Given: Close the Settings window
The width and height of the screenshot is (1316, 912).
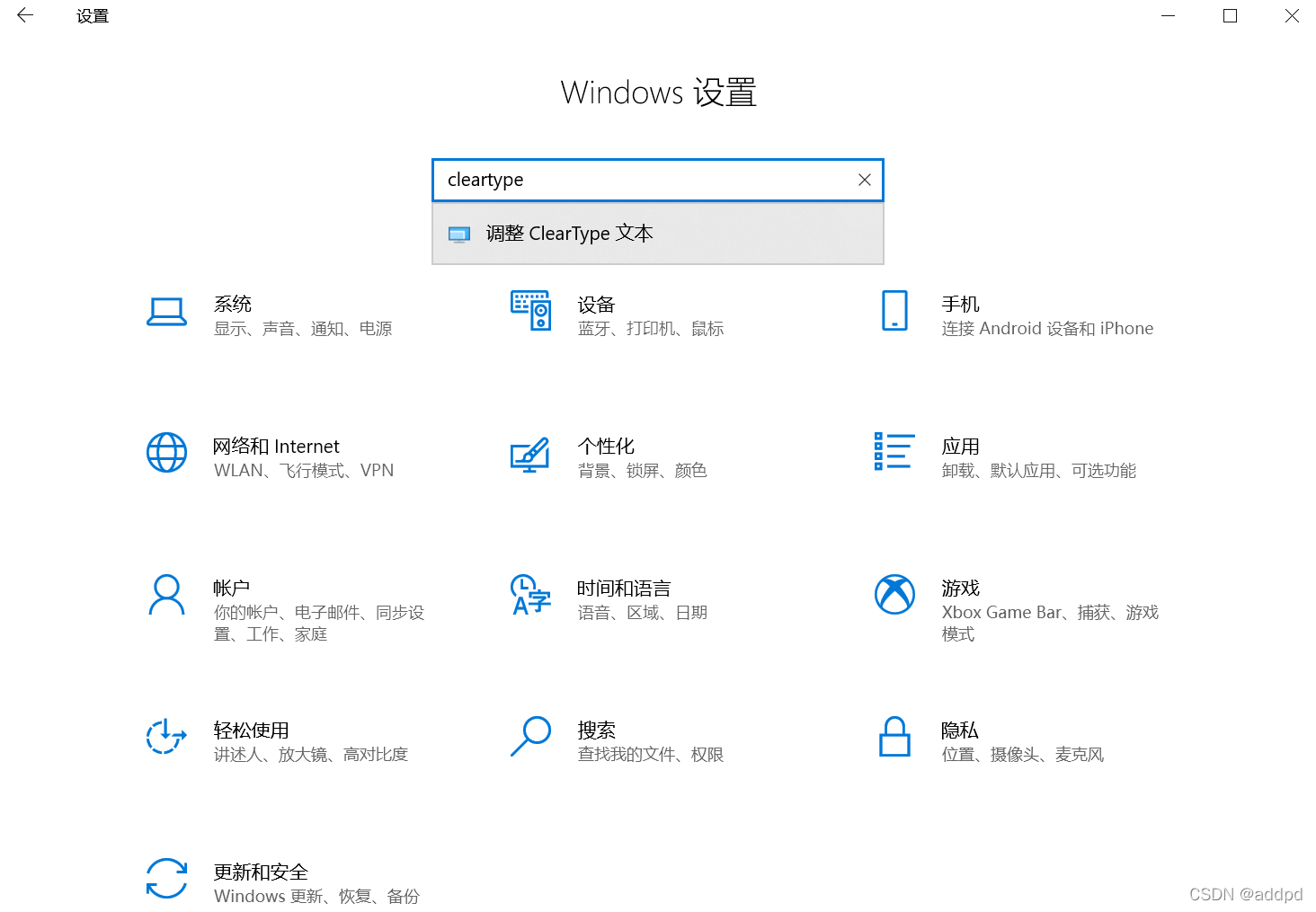Looking at the screenshot, I should pyautogui.click(x=1292, y=15).
